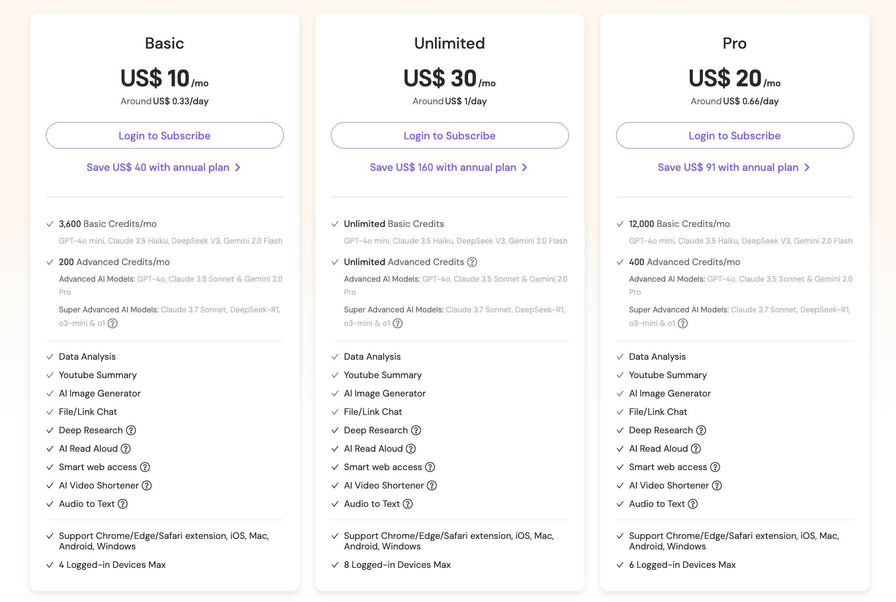Expand chevron beside Save US$ 91 annual plan
Screen dimensions: 896x602
807,167
